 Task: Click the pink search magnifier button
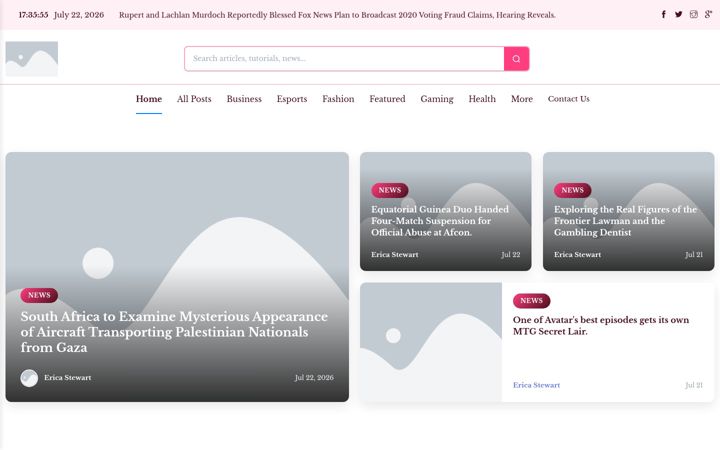517,59
